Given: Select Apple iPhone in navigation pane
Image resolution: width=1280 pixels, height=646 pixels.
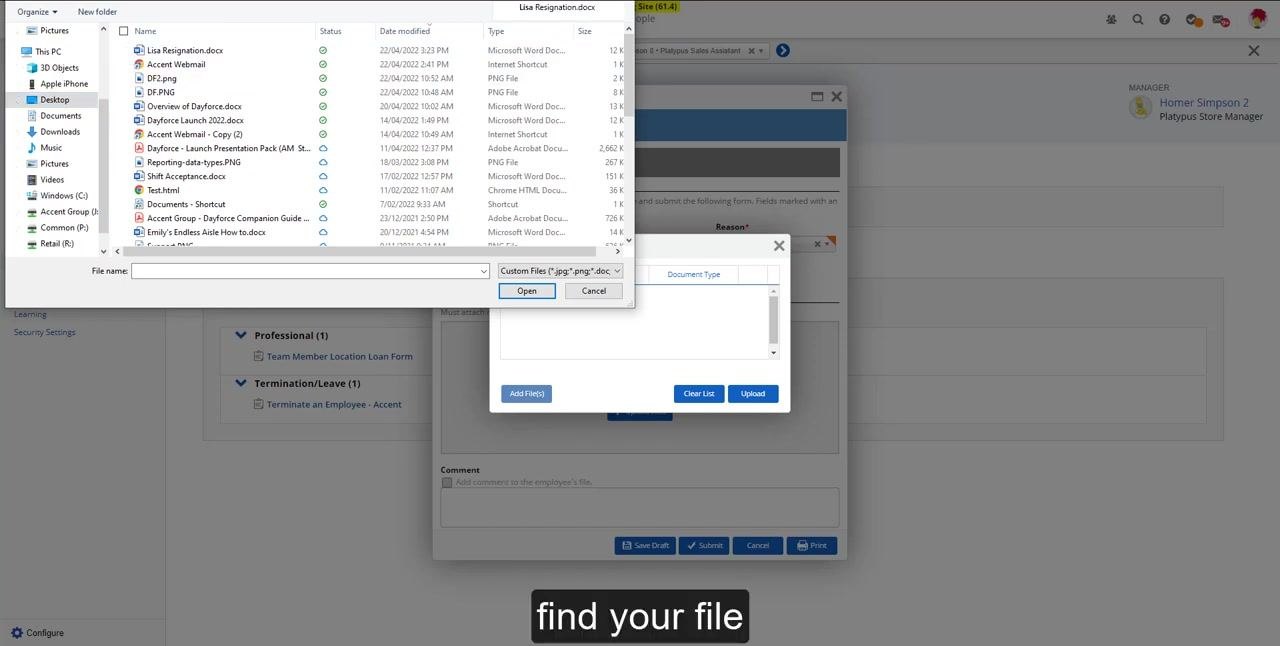Looking at the screenshot, I should (64, 84).
